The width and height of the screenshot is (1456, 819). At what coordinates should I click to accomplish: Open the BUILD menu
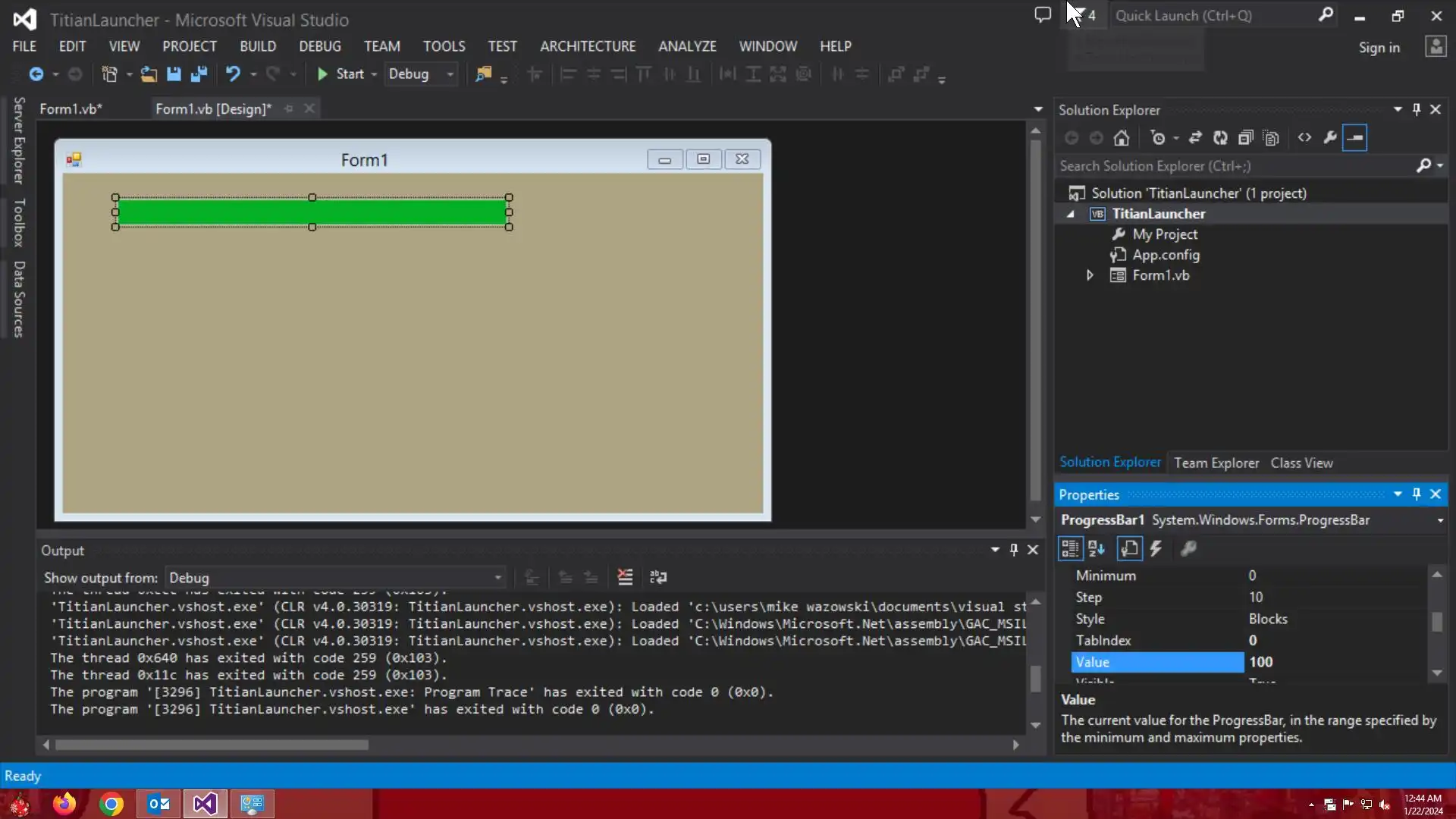tap(258, 46)
